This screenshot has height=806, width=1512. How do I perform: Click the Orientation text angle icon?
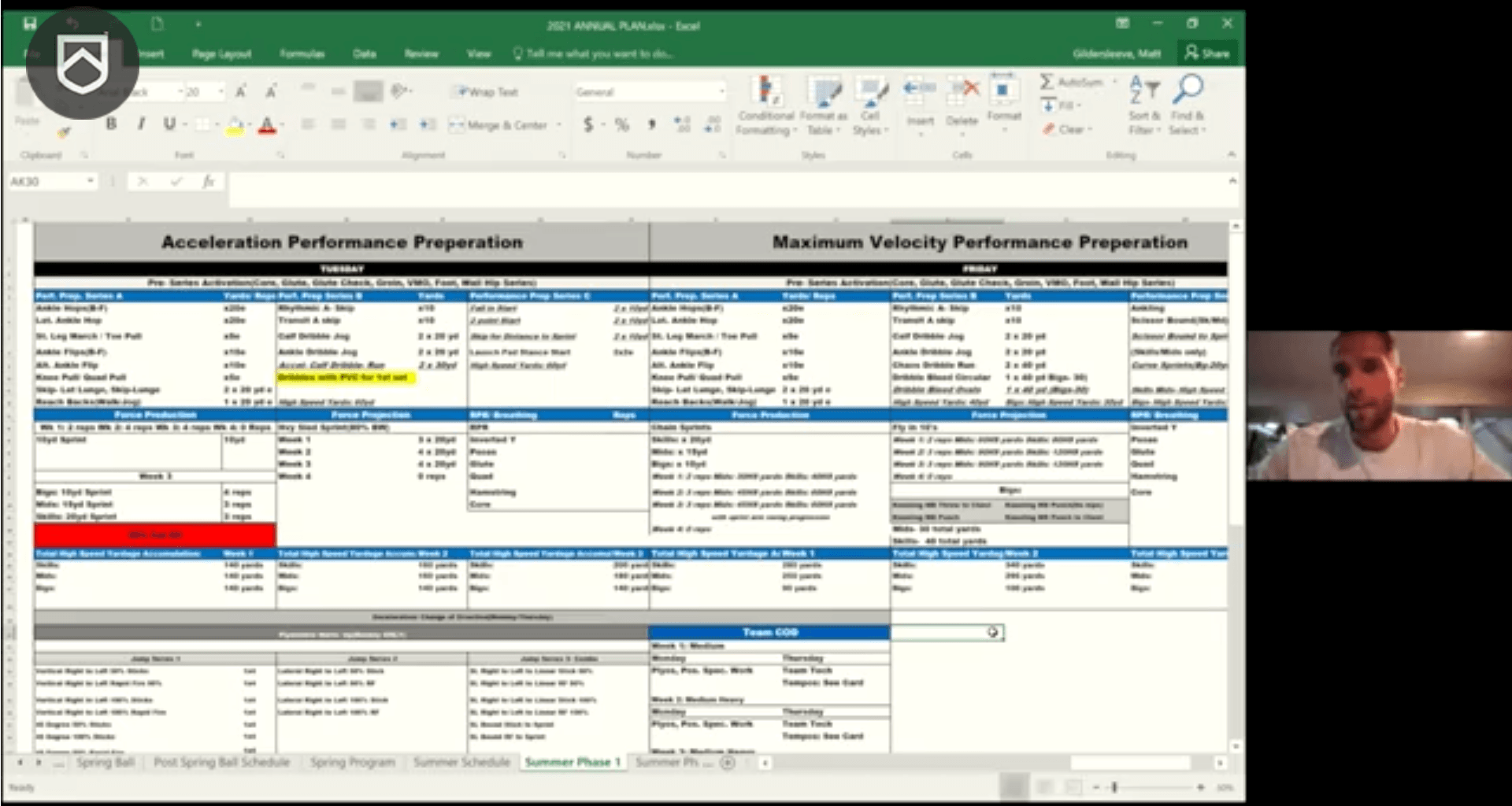point(400,92)
